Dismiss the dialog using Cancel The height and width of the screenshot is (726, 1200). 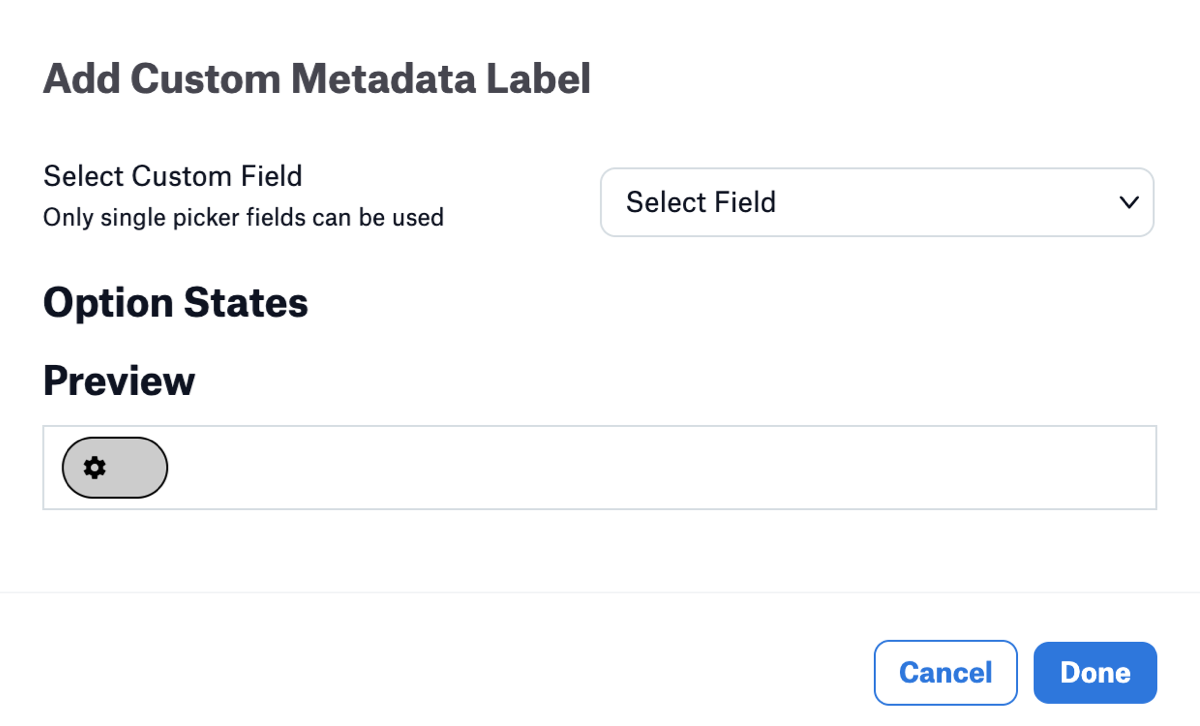click(946, 673)
